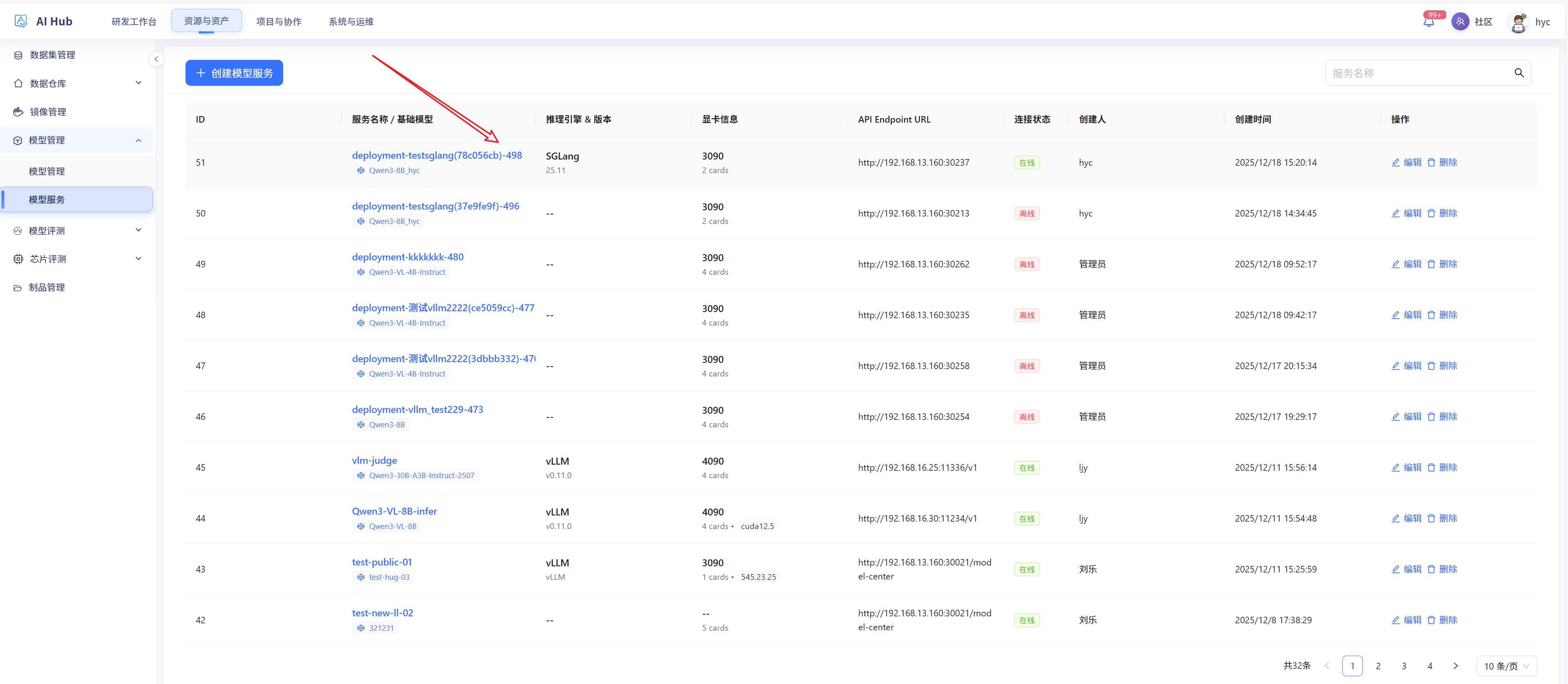Click the notification bell icon

tap(1428, 23)
